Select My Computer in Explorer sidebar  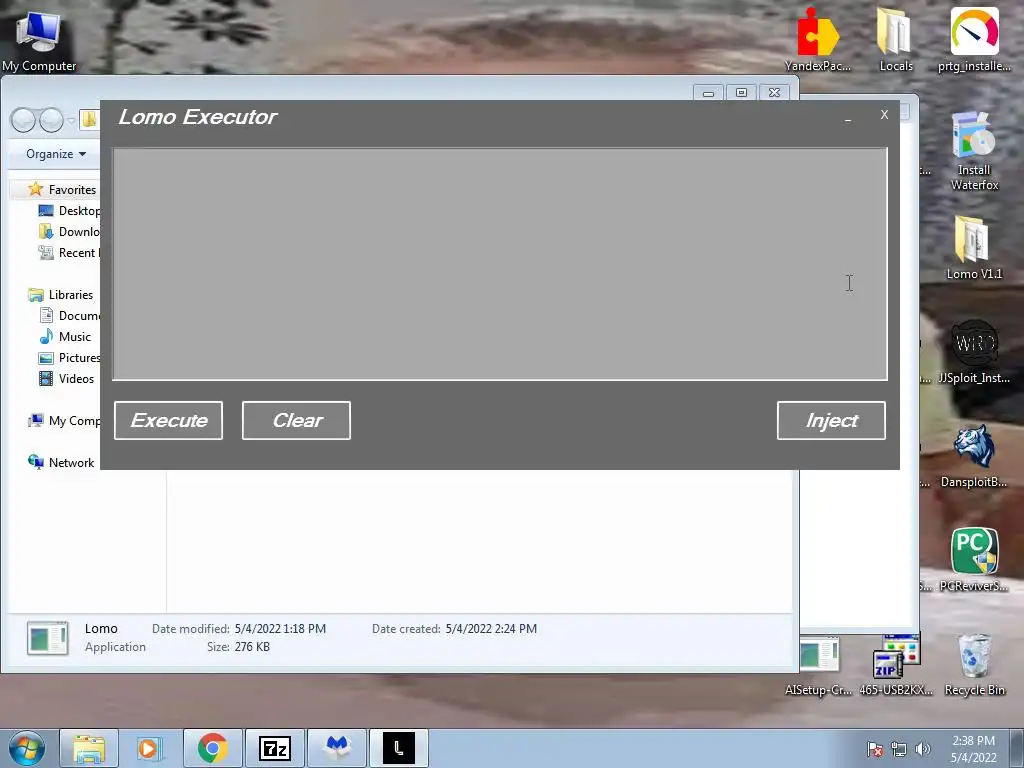[63, 421]
